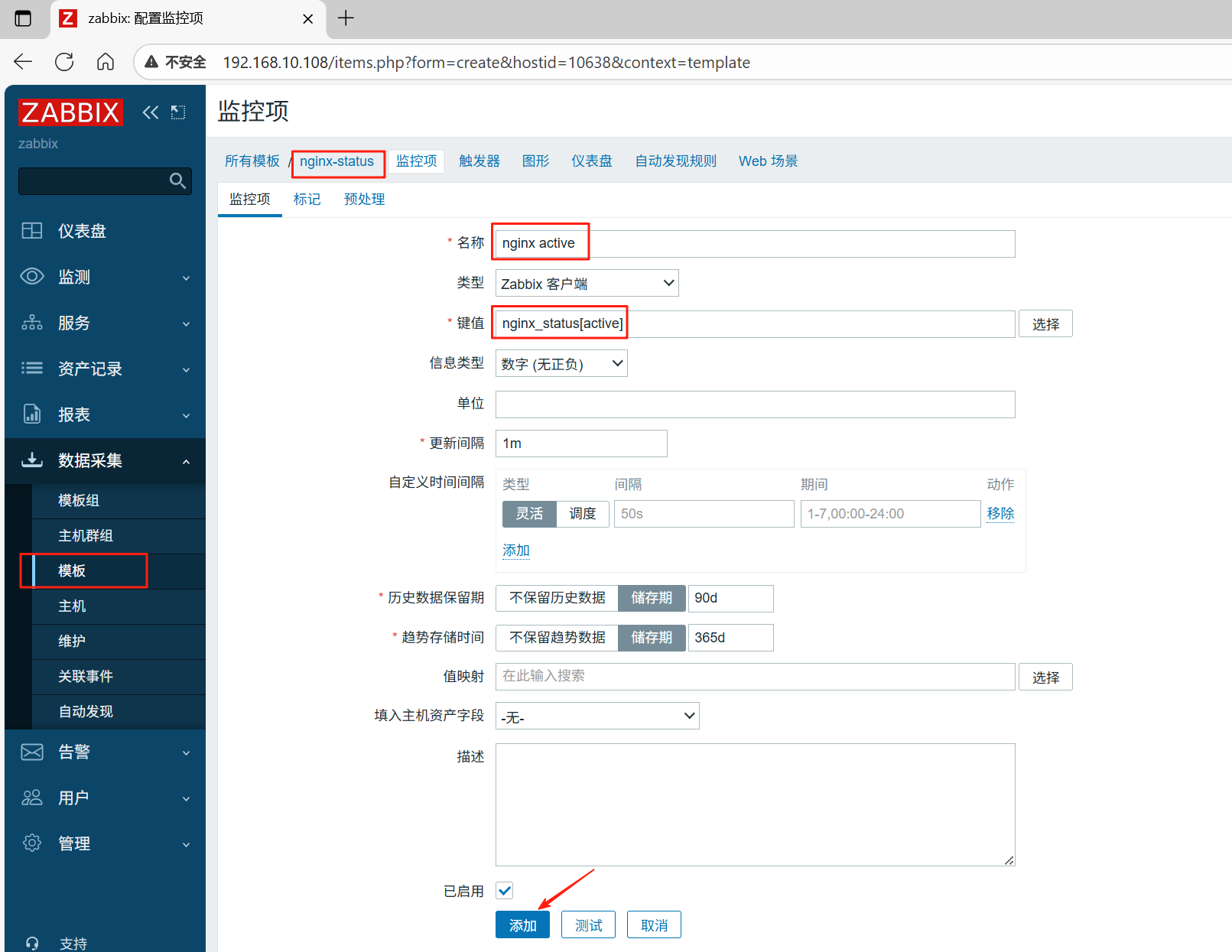
Task: Open the tab actions menu icon
Action: [23, 18]
